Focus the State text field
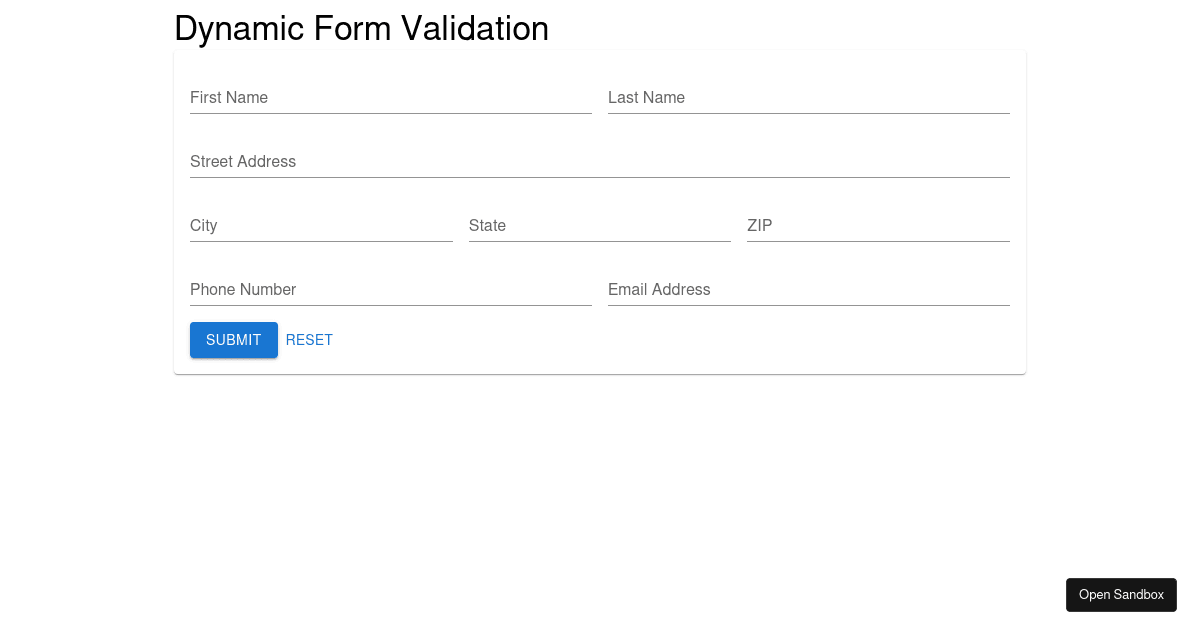 point(600,226)
